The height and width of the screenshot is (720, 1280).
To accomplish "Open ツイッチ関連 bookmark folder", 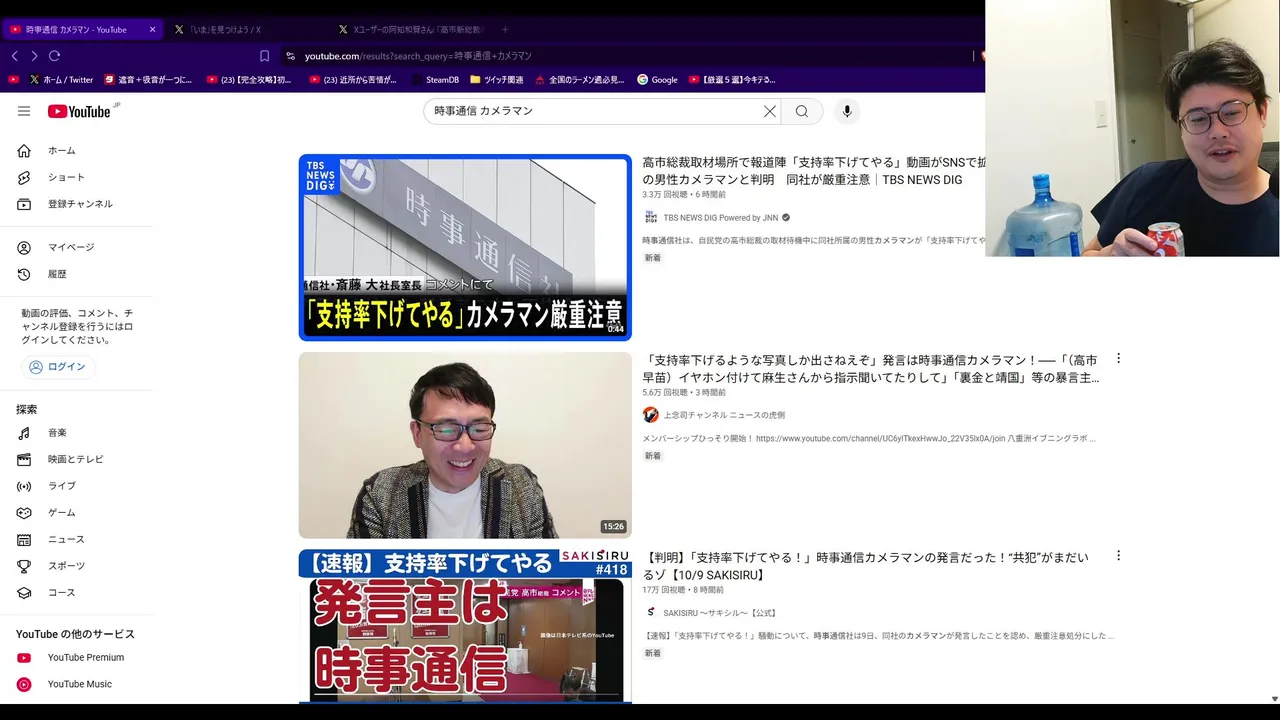I will click(497, 79).
